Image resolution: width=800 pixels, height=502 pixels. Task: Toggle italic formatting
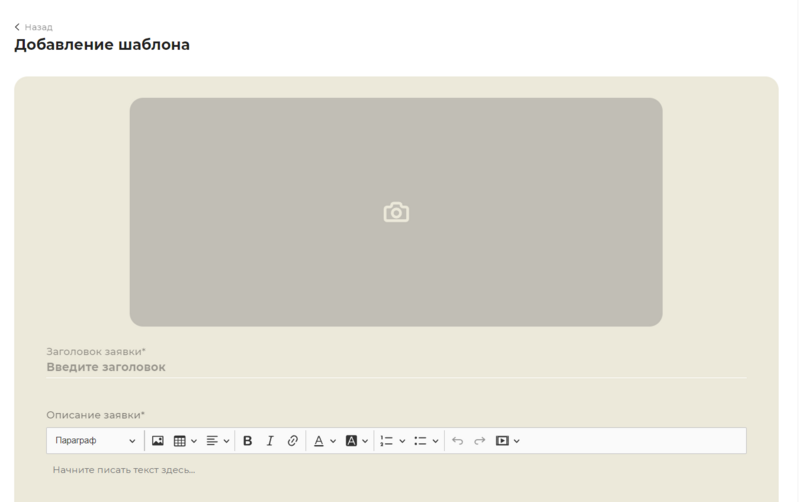coord(270,441)
